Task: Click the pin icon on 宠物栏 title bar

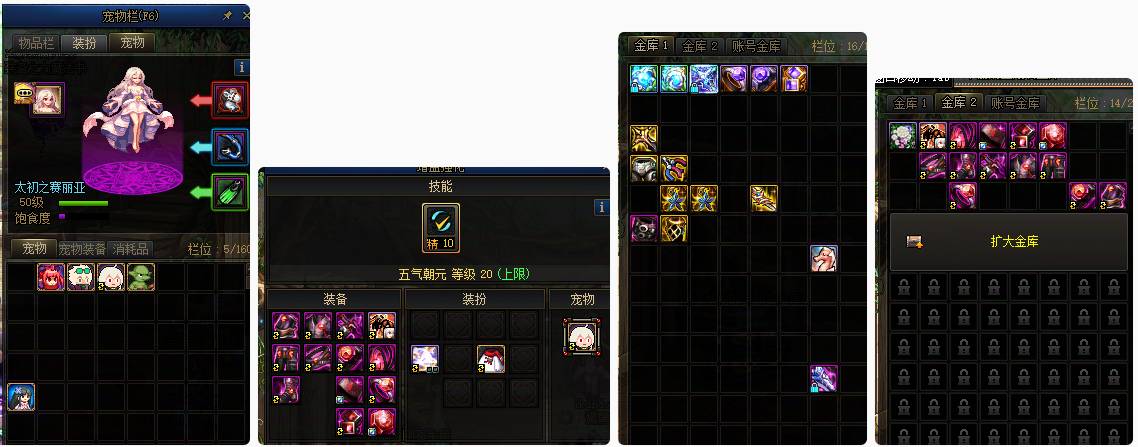Action: point(227,15)
